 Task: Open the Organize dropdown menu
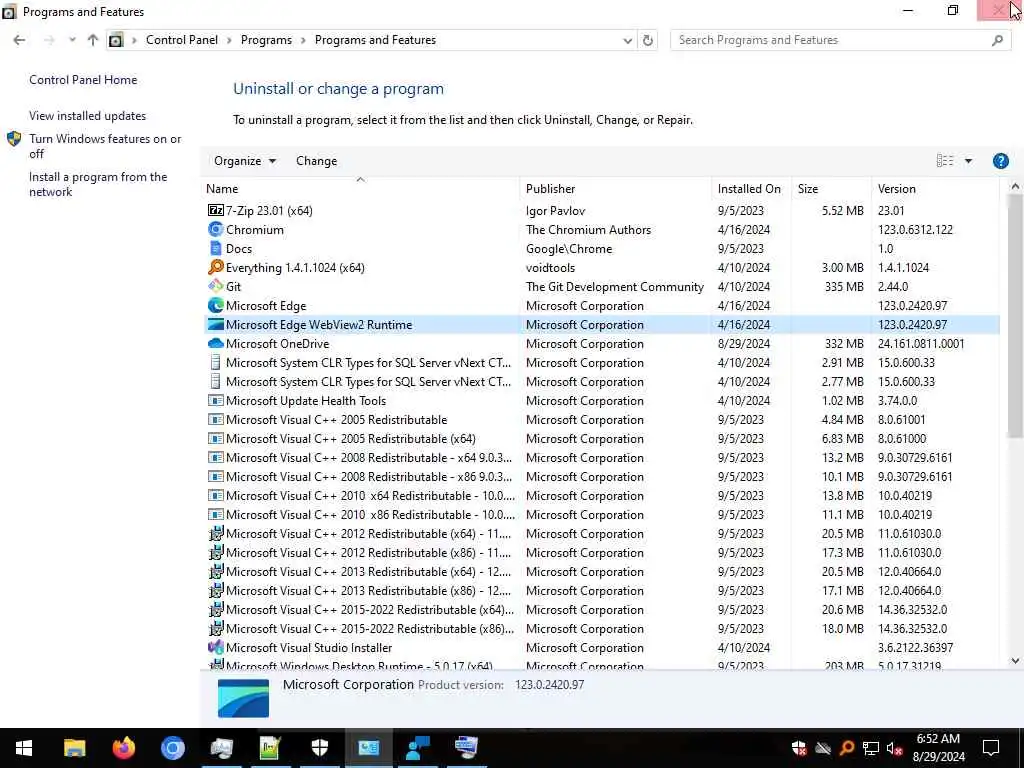point(245,161)
